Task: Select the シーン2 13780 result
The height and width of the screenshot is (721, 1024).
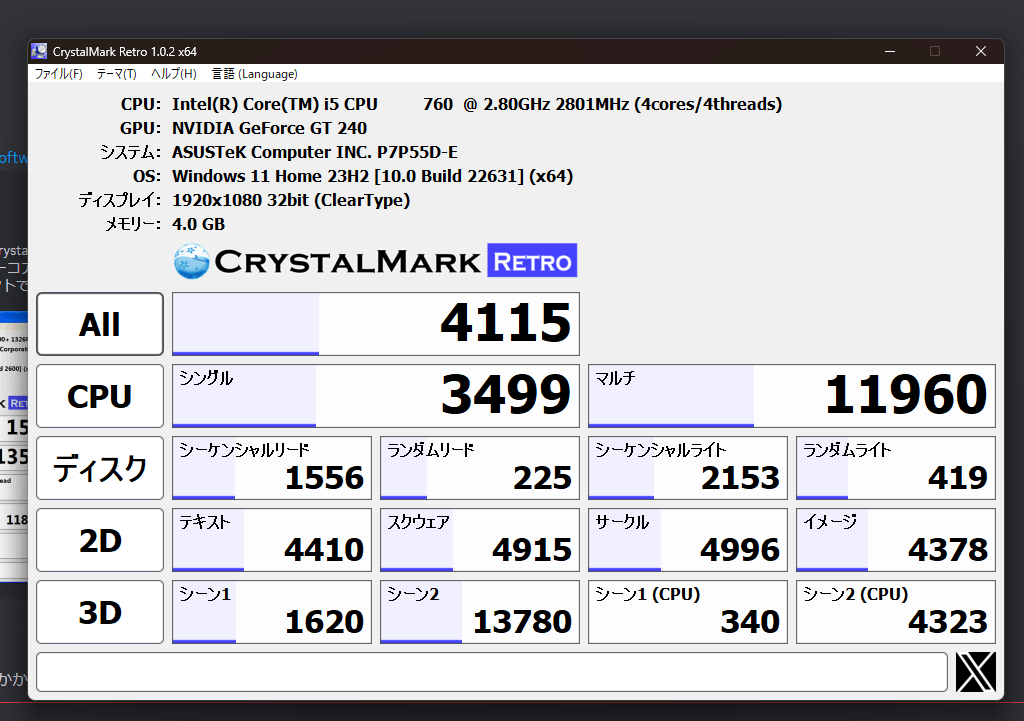Action: 480,612
